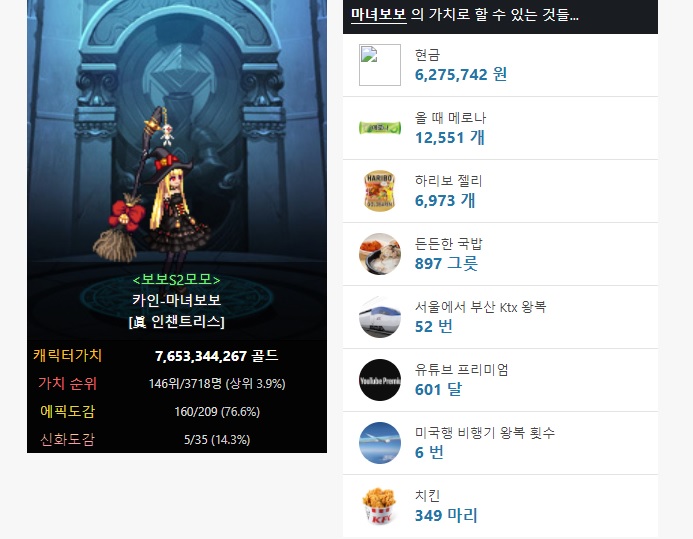This screenshot has height=539, width=693.
Task: Click the 신화도감 5/35 row
Action: pyautogui.click(x=177, y=440)
